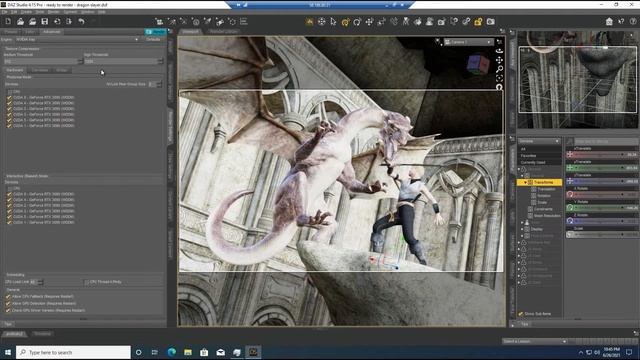Select the Node Selection arrow tool
This screenshot has width=640, height=360.
[333, 22]
